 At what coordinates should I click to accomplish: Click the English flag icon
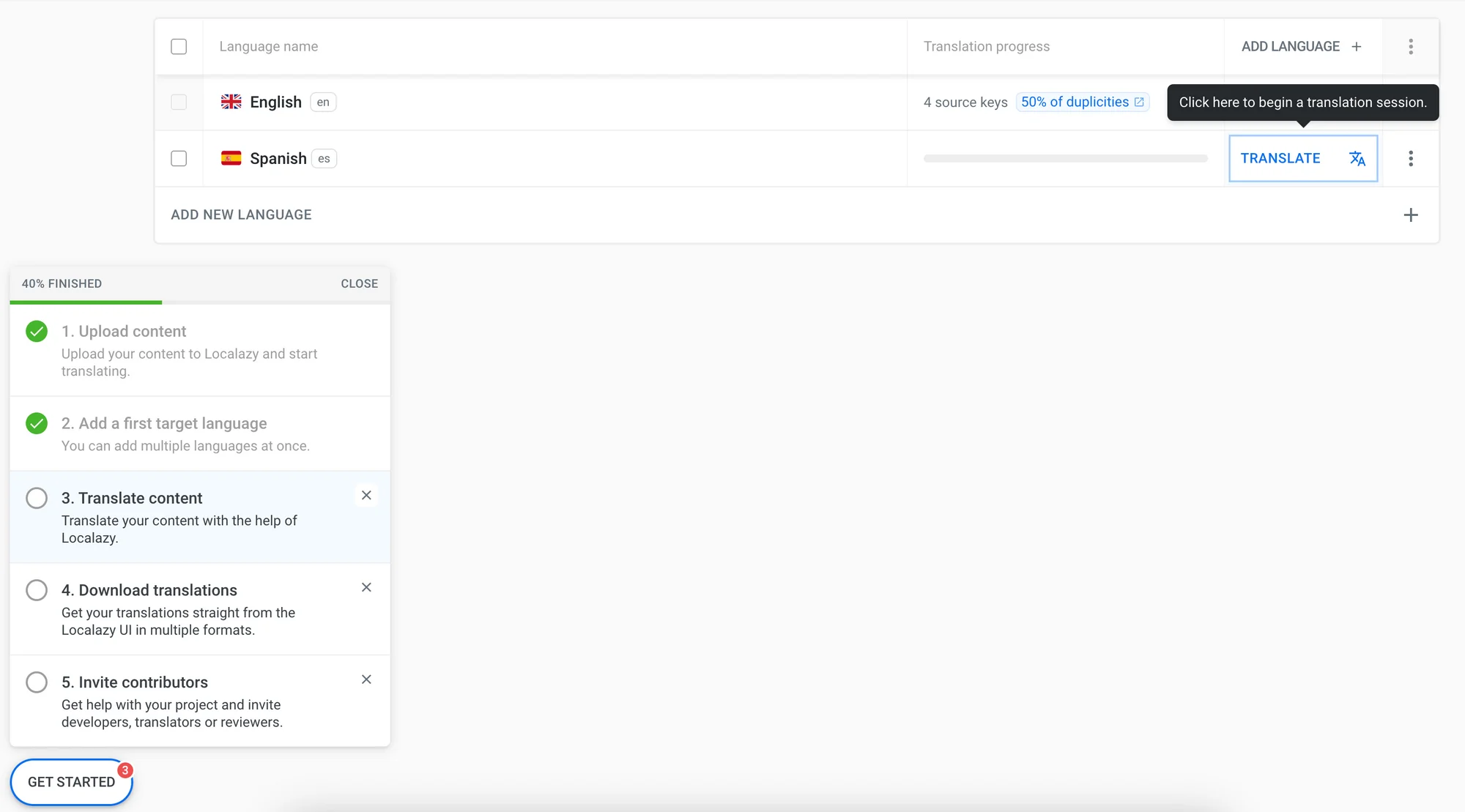pyautogui.click(x=231, y=102)
